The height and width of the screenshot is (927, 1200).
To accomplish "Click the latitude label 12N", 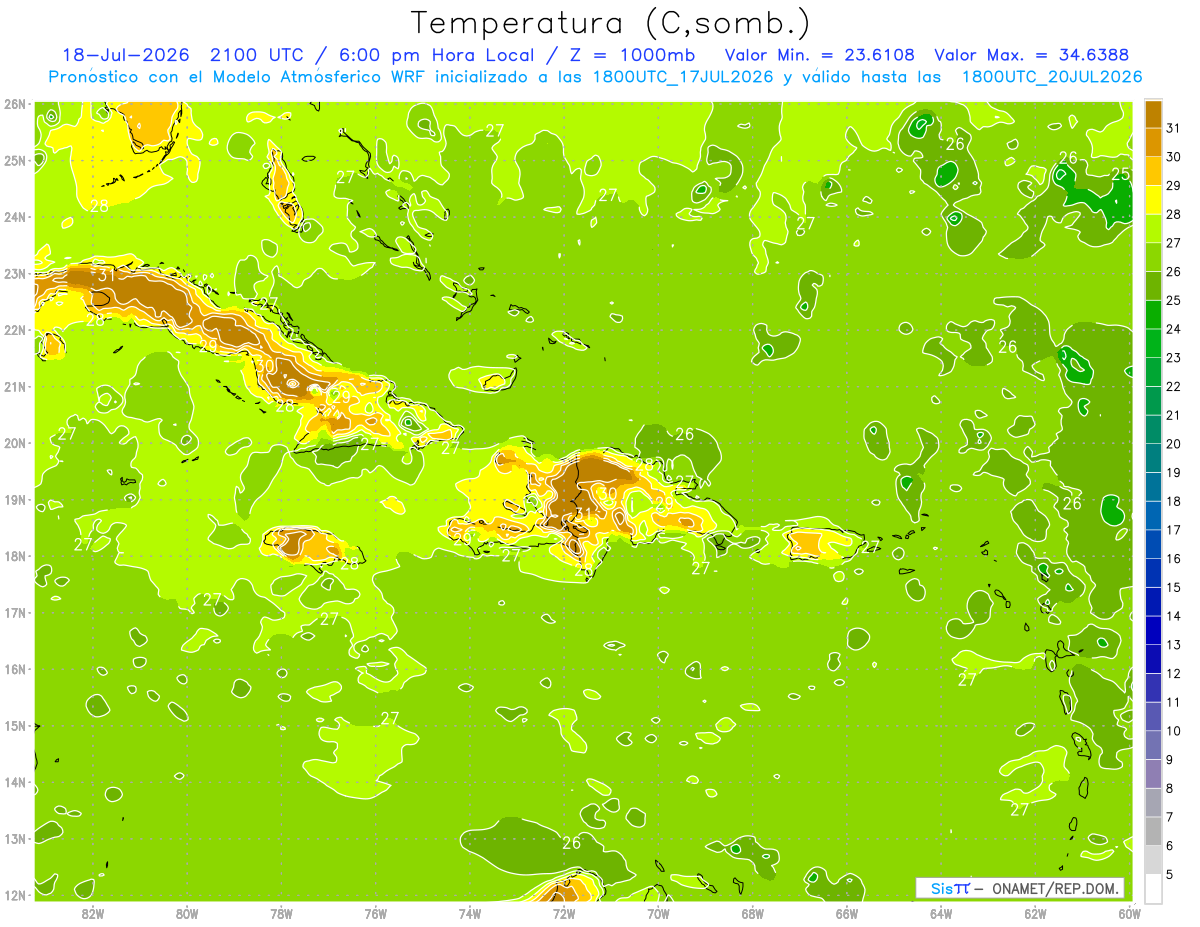I will (14, 895).
